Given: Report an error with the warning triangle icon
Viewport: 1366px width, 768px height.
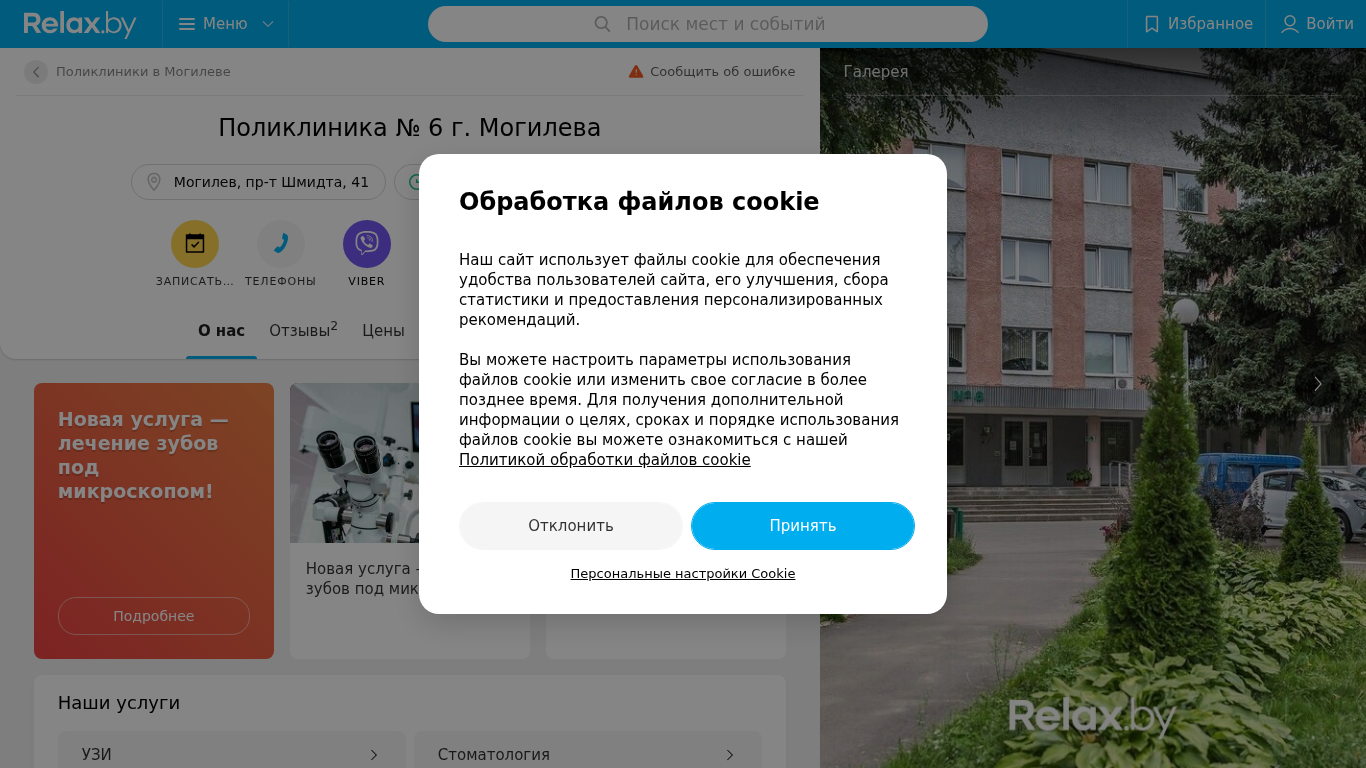Looking at the screenshot, I should pyautogui.click(x=636, y=72).
